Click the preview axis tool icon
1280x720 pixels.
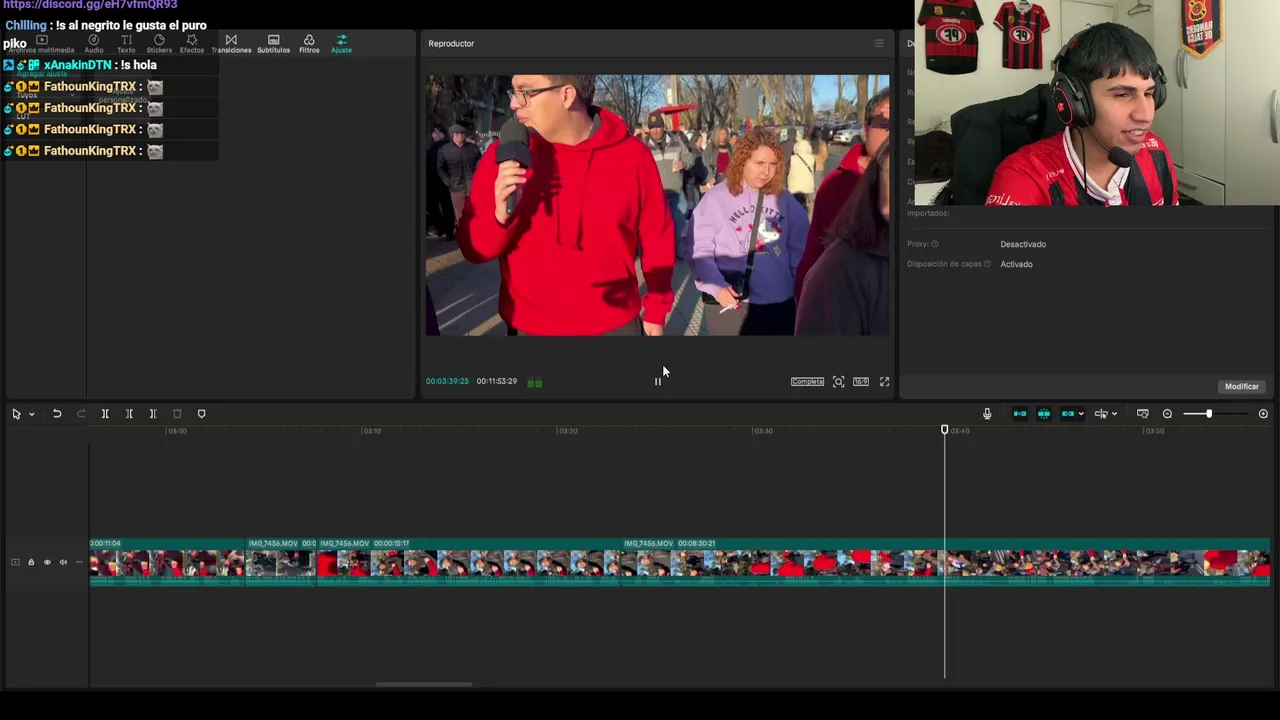[x=1101, y=414]
